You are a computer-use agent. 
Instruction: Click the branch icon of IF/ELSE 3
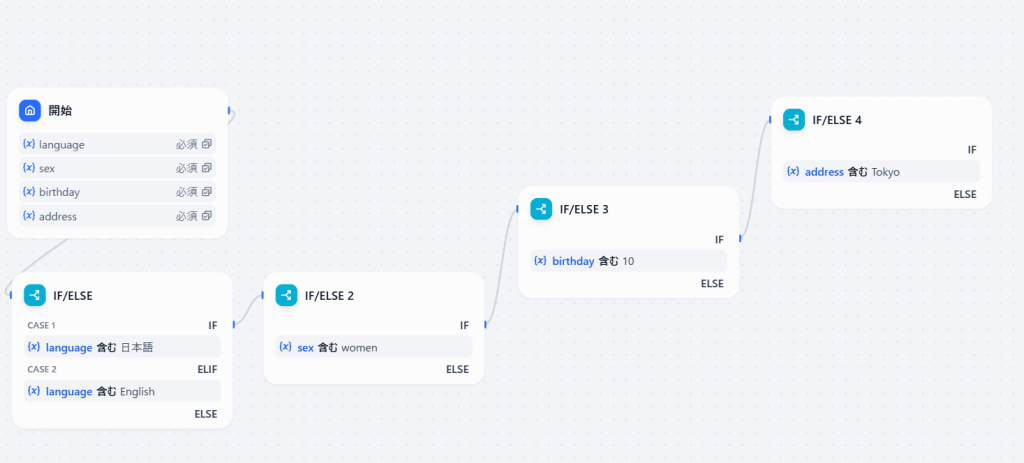tap(541, 209)
